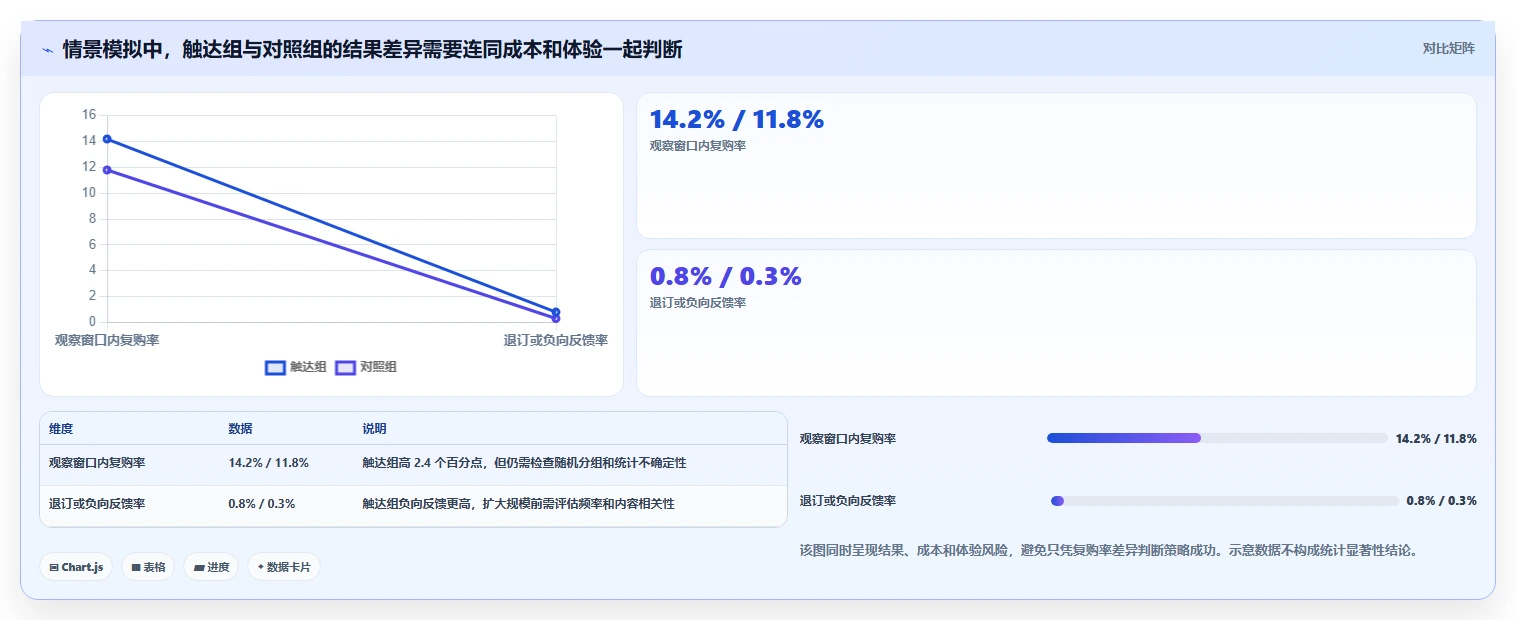Click the progress label 退订或负向反馈率
The image size is (1516, 620).
point(848,501)
